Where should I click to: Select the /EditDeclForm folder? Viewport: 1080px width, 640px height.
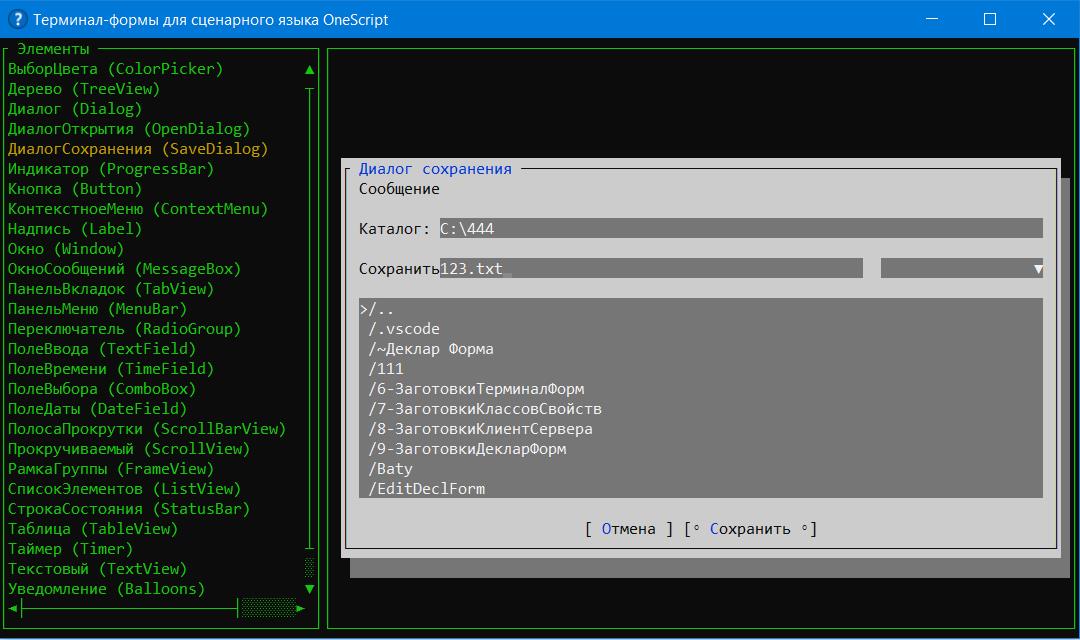pyautogui.click(x=427, y=489)
